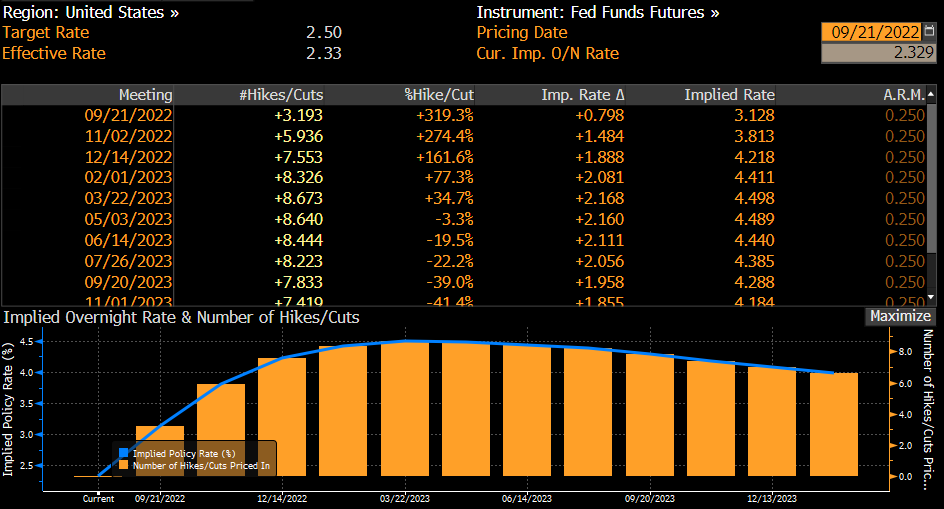Select the 05/03/2023 meeting row date
The width and height of the screenshot is (944, 509).
128,219
